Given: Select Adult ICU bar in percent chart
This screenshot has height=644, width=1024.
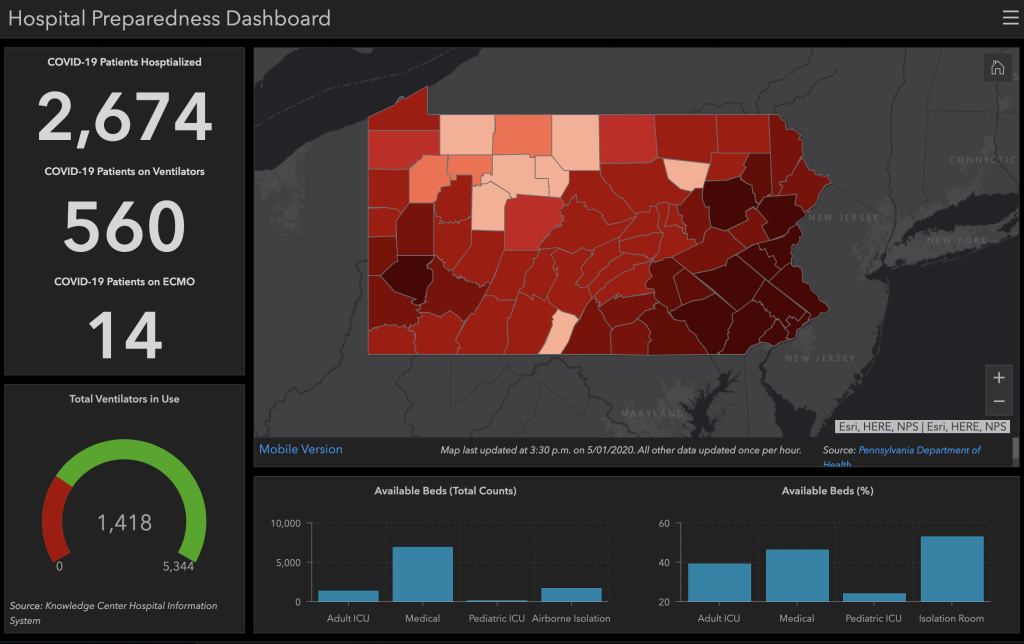Looking at the screenshot, I should click(719, 583).
